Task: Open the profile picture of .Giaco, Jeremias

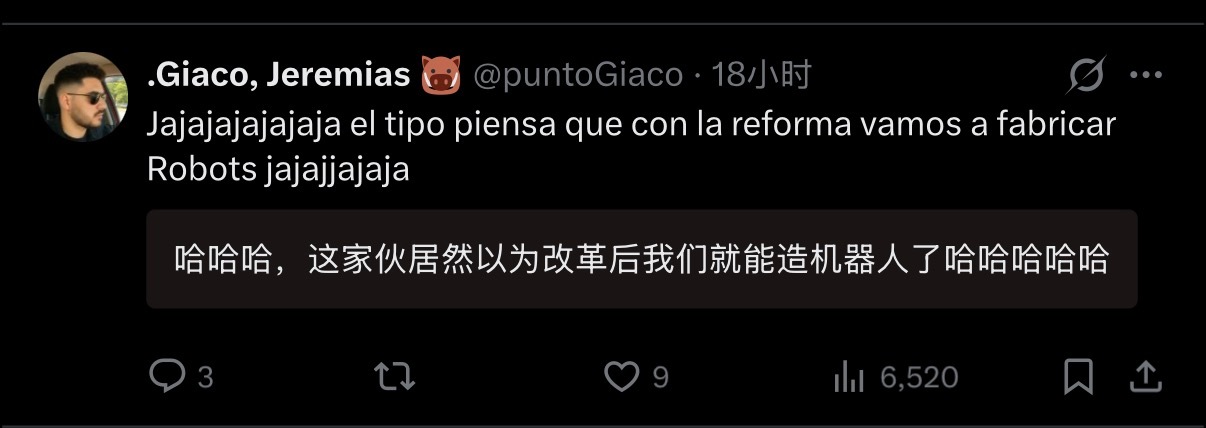Action: pos(83,97)
